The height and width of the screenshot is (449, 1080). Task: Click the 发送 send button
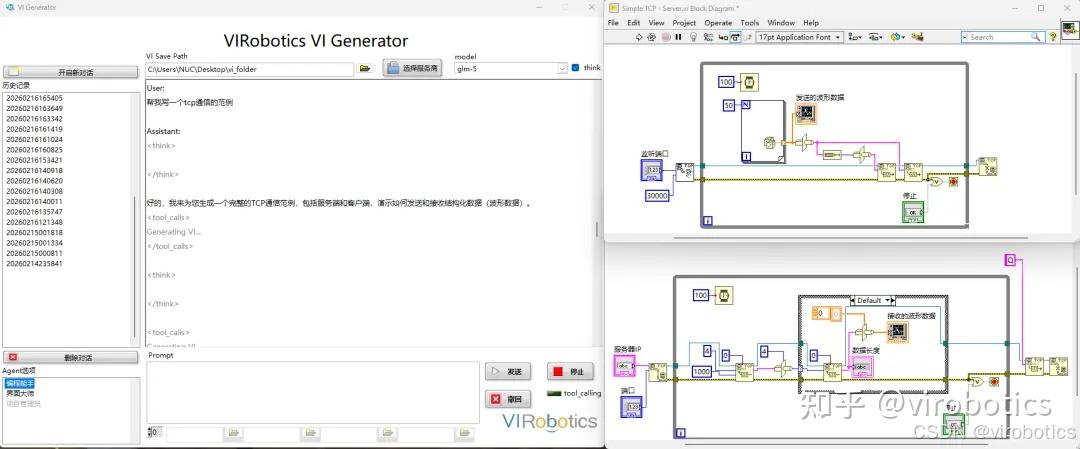click(508, 372)
